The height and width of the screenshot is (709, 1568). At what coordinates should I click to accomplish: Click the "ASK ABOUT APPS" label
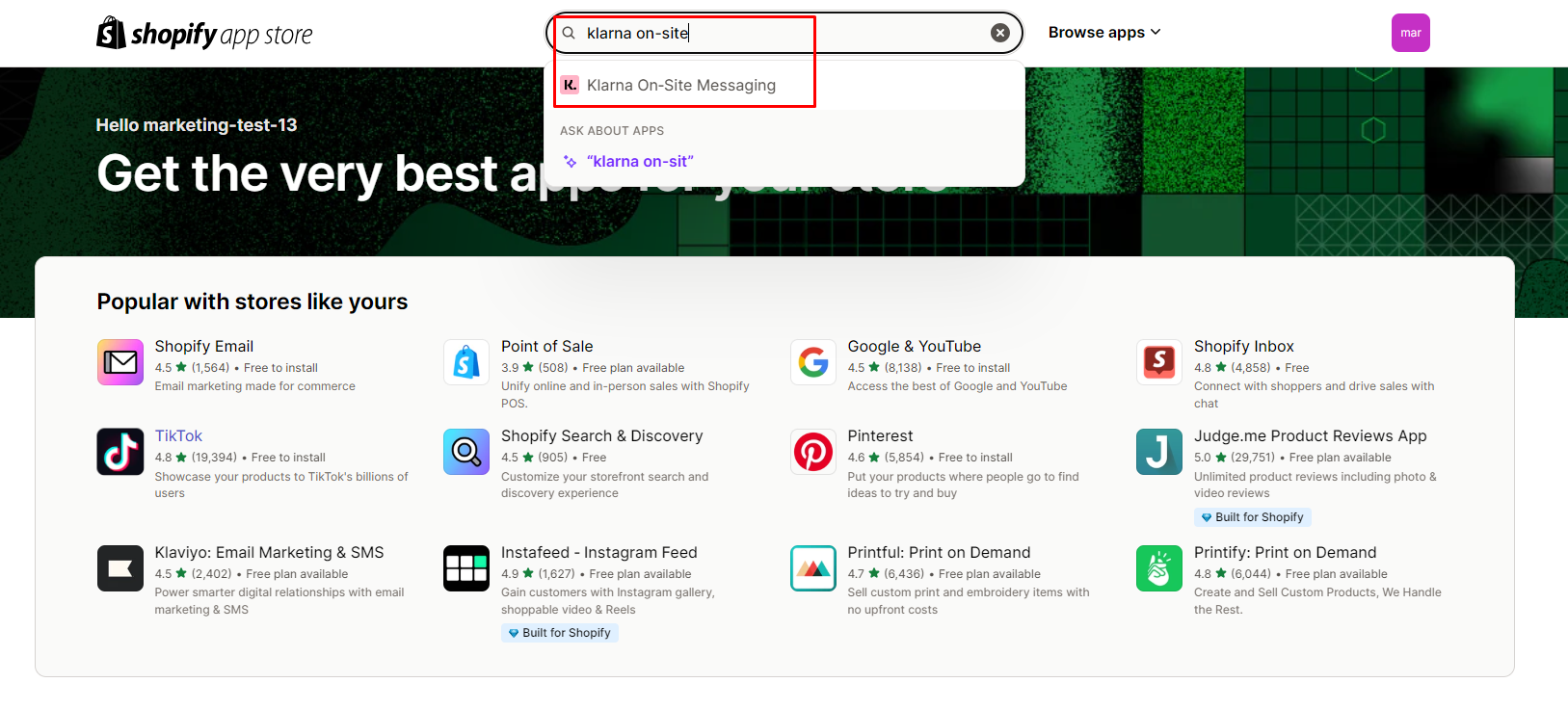(x=612, y=131)
